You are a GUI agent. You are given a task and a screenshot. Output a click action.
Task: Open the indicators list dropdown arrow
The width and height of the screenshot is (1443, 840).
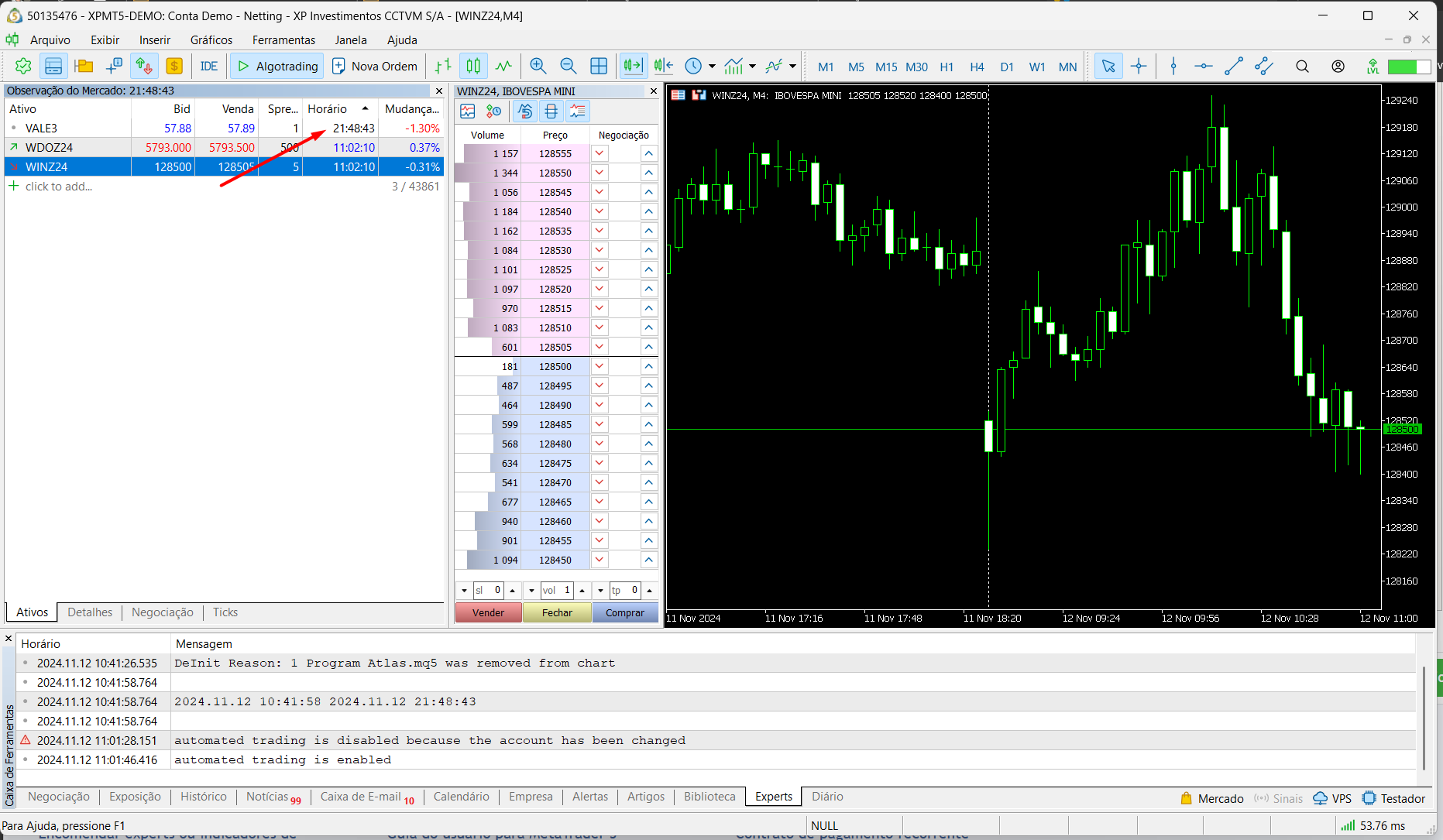752,67
